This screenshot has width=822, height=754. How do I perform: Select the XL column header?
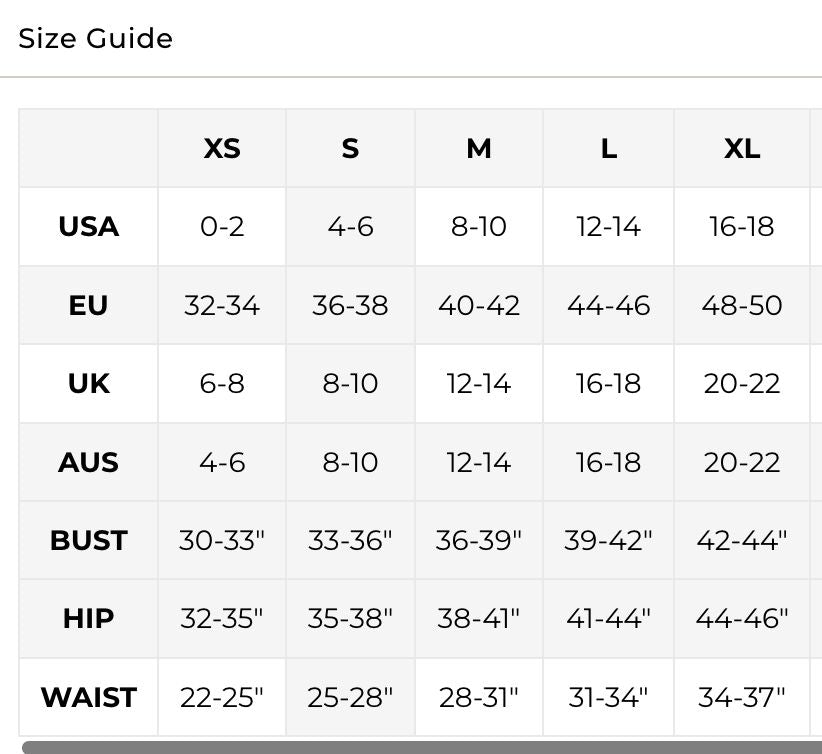pyautogui.click(x=742, y=148)
